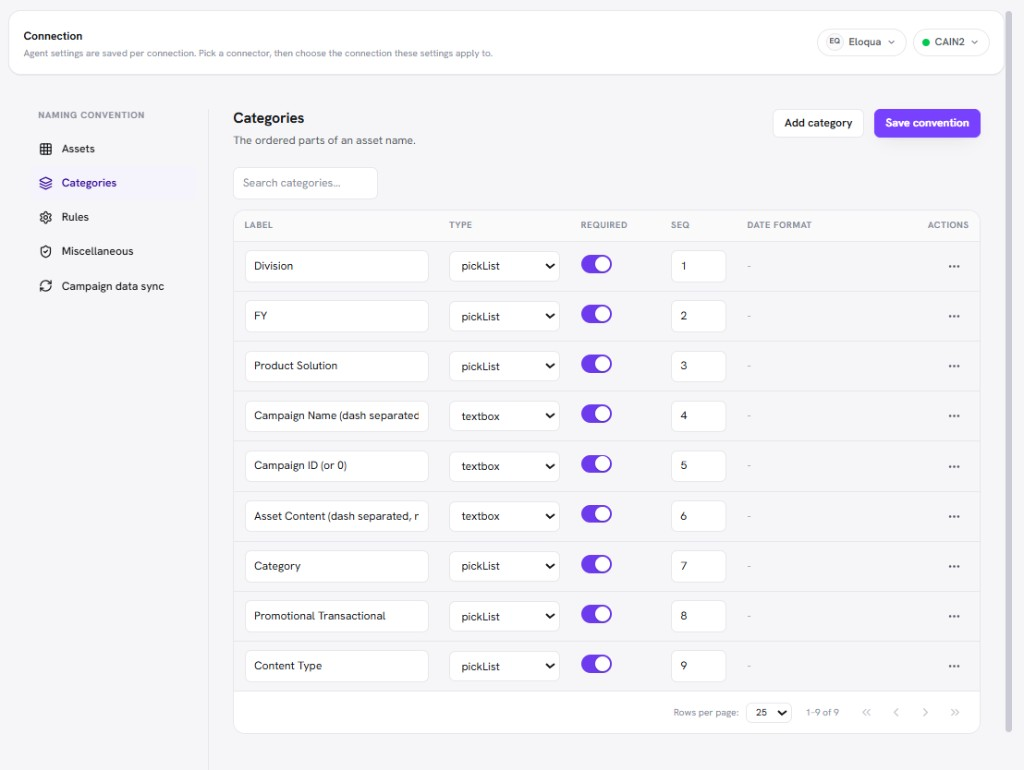The height and width of the screenshot is (770, 1024).
Task: Click the Promotional Transactional label field
Action: tap(337, 617)
